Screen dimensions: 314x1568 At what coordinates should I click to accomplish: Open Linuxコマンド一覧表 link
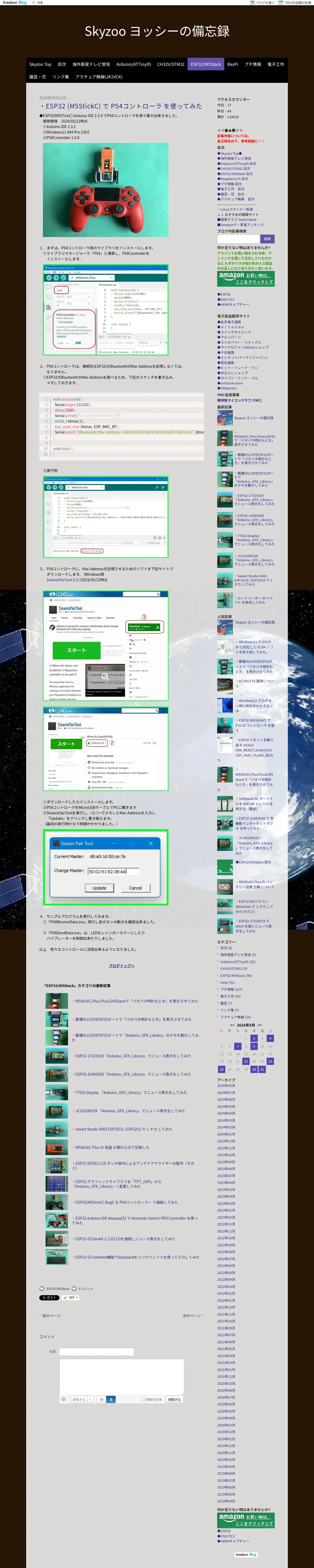click(235, 209)
